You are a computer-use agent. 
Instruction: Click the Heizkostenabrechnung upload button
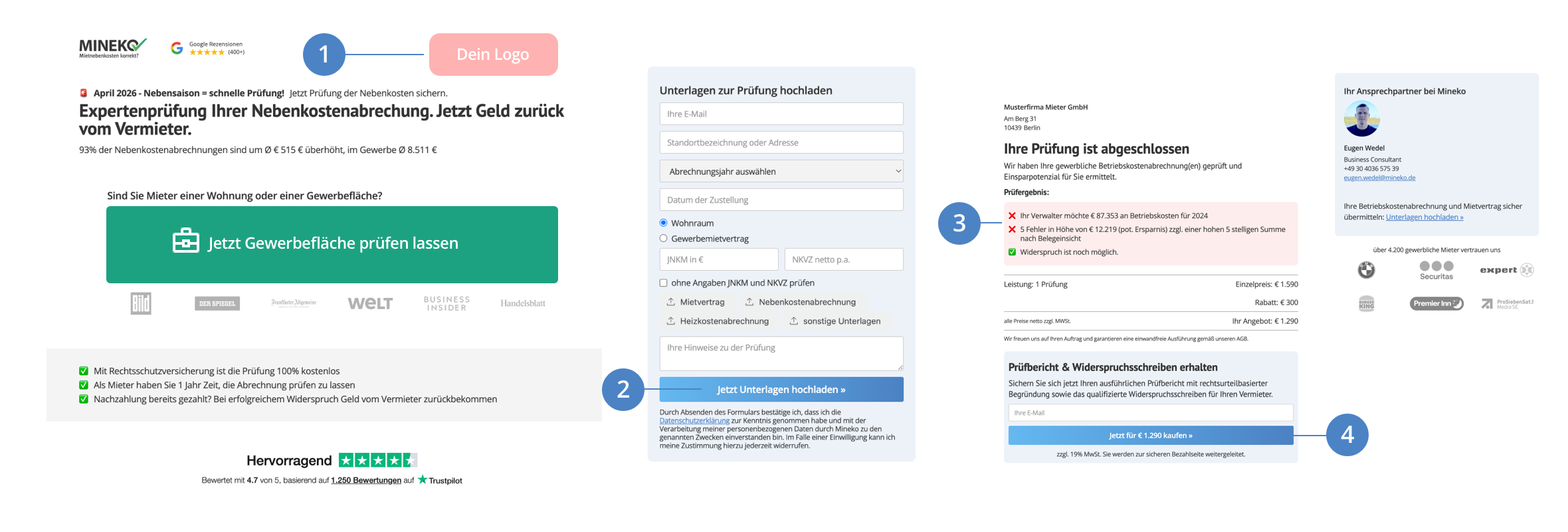tap(718, 321)
